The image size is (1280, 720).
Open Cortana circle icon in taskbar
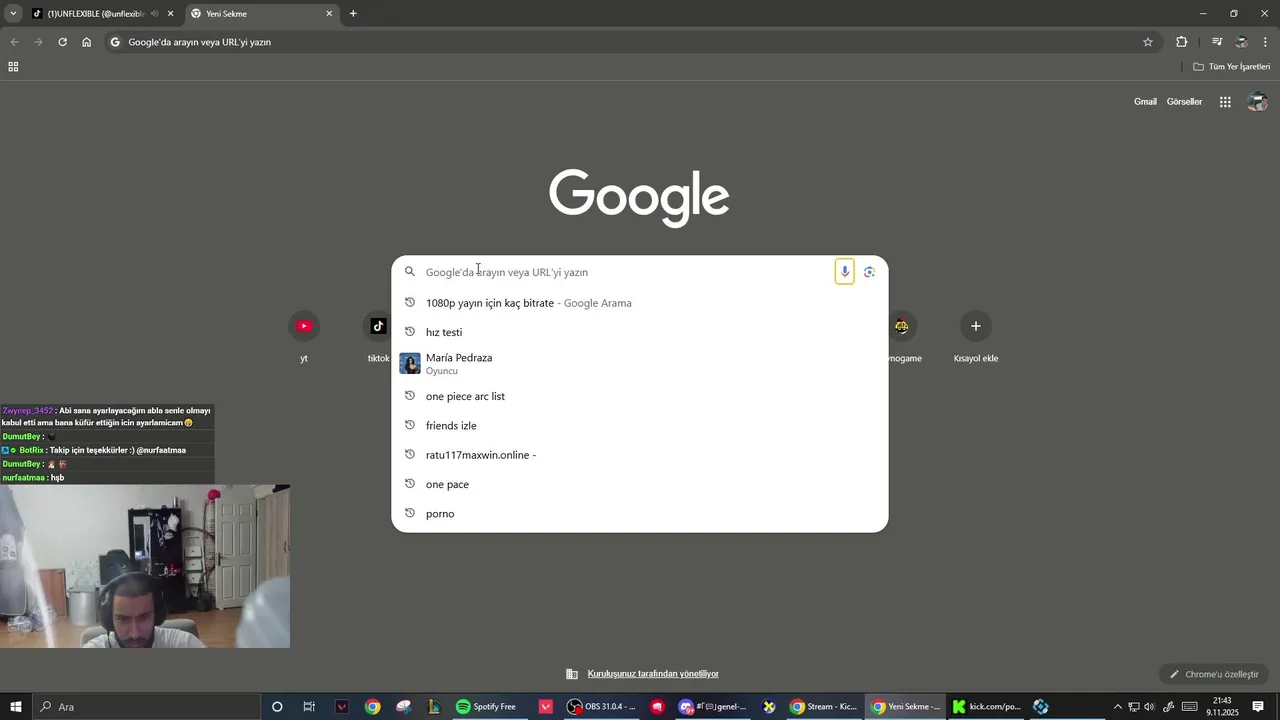(277, 707)
